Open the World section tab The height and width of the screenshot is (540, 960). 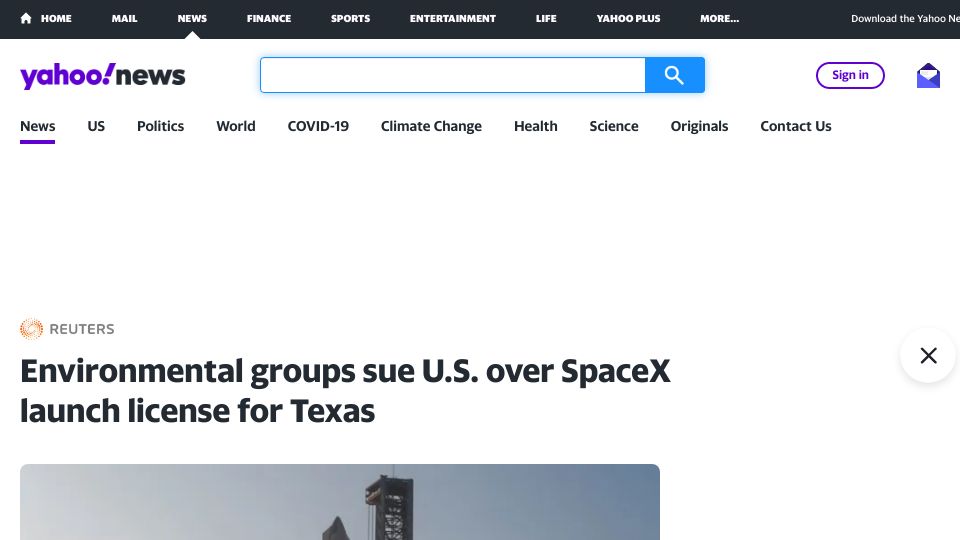[236, 126]
